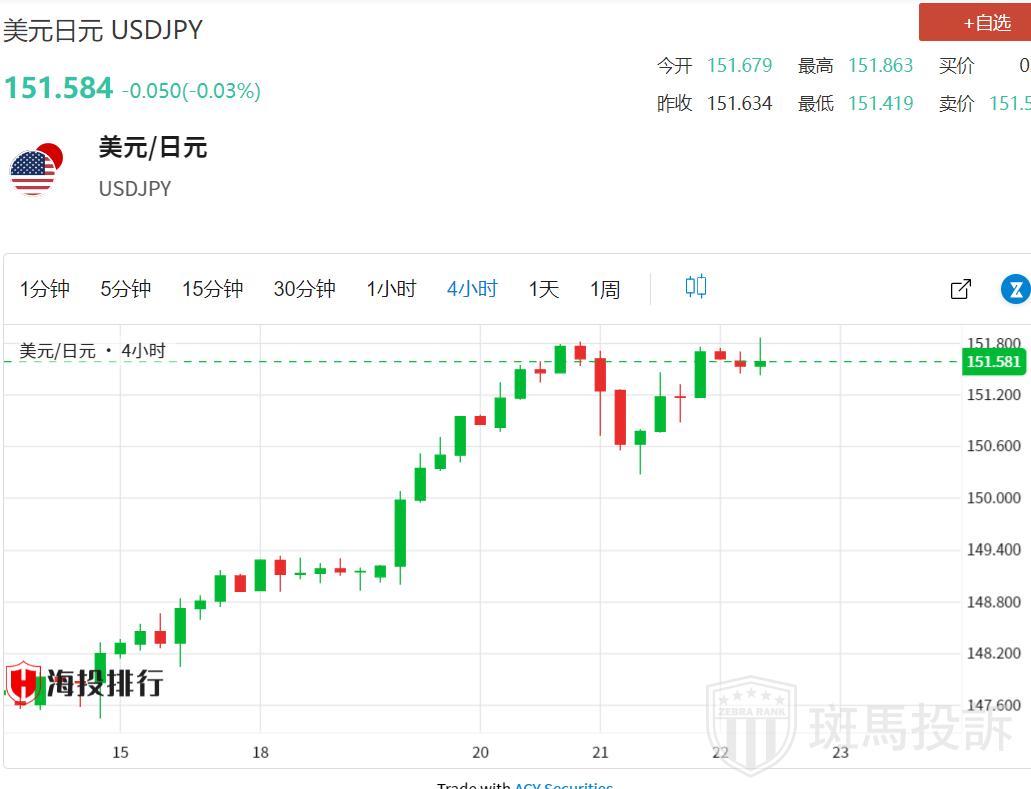Click the 150.000 price axis label
The width and height of the screenshot is (1031, 789).
point(994,498)
